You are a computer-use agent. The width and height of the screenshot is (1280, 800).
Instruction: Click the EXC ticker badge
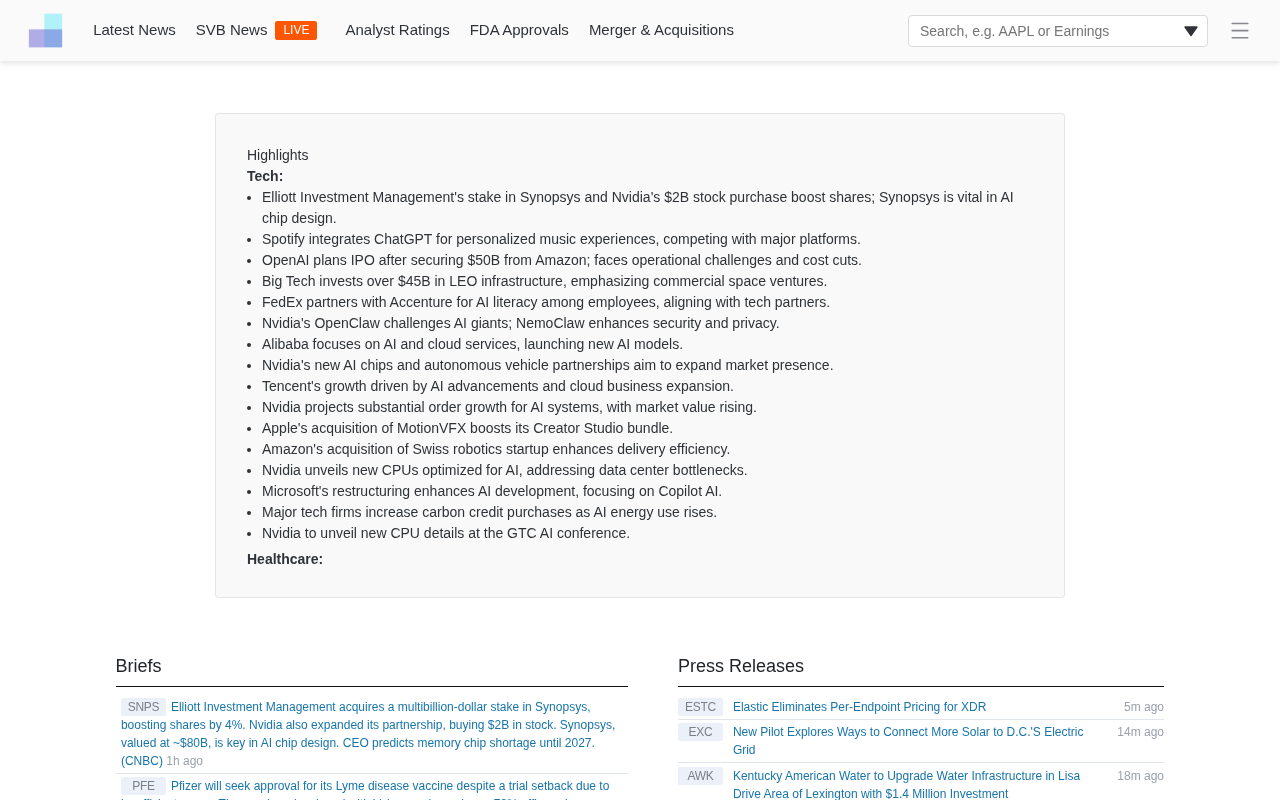[700, 732]
